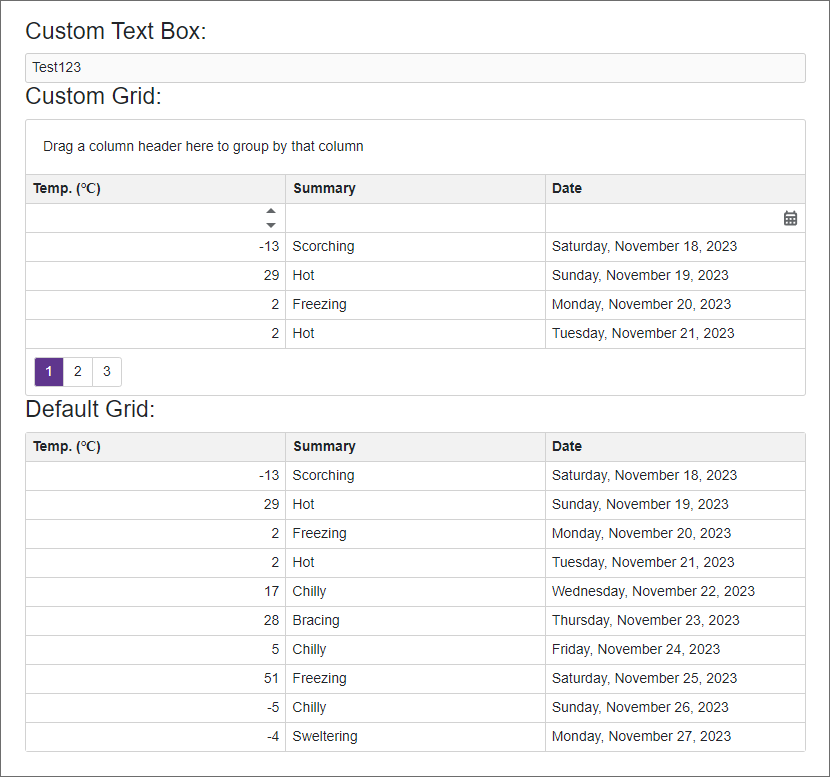
Task: Select page 1 in the pager
Action: (x=49, y=372)
